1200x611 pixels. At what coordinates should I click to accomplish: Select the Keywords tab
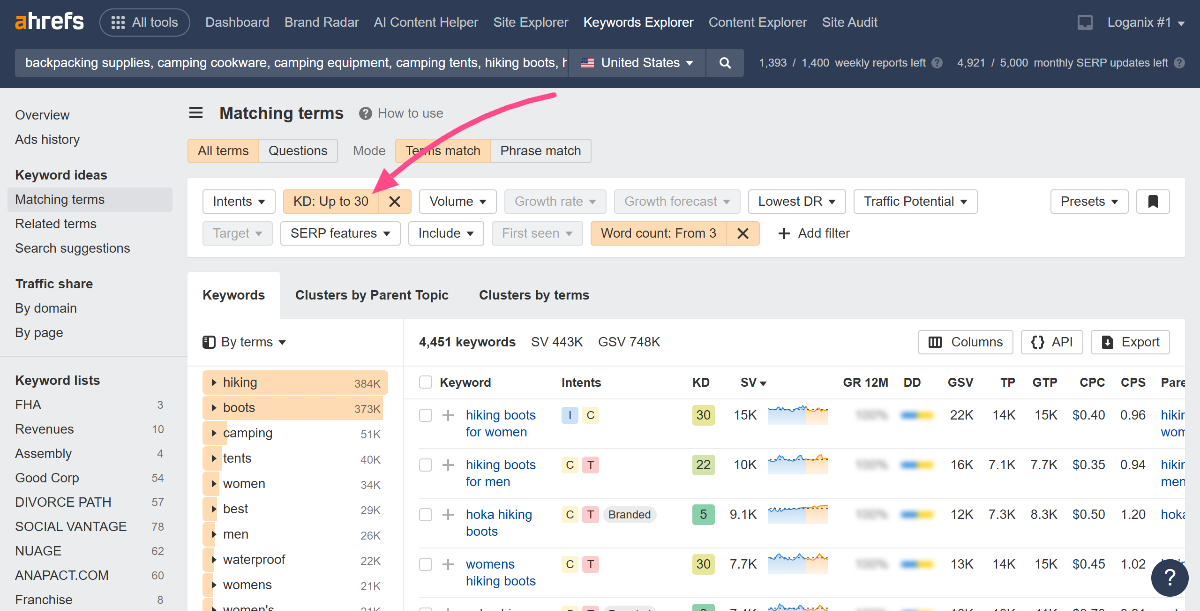click(x=234, y=295)
